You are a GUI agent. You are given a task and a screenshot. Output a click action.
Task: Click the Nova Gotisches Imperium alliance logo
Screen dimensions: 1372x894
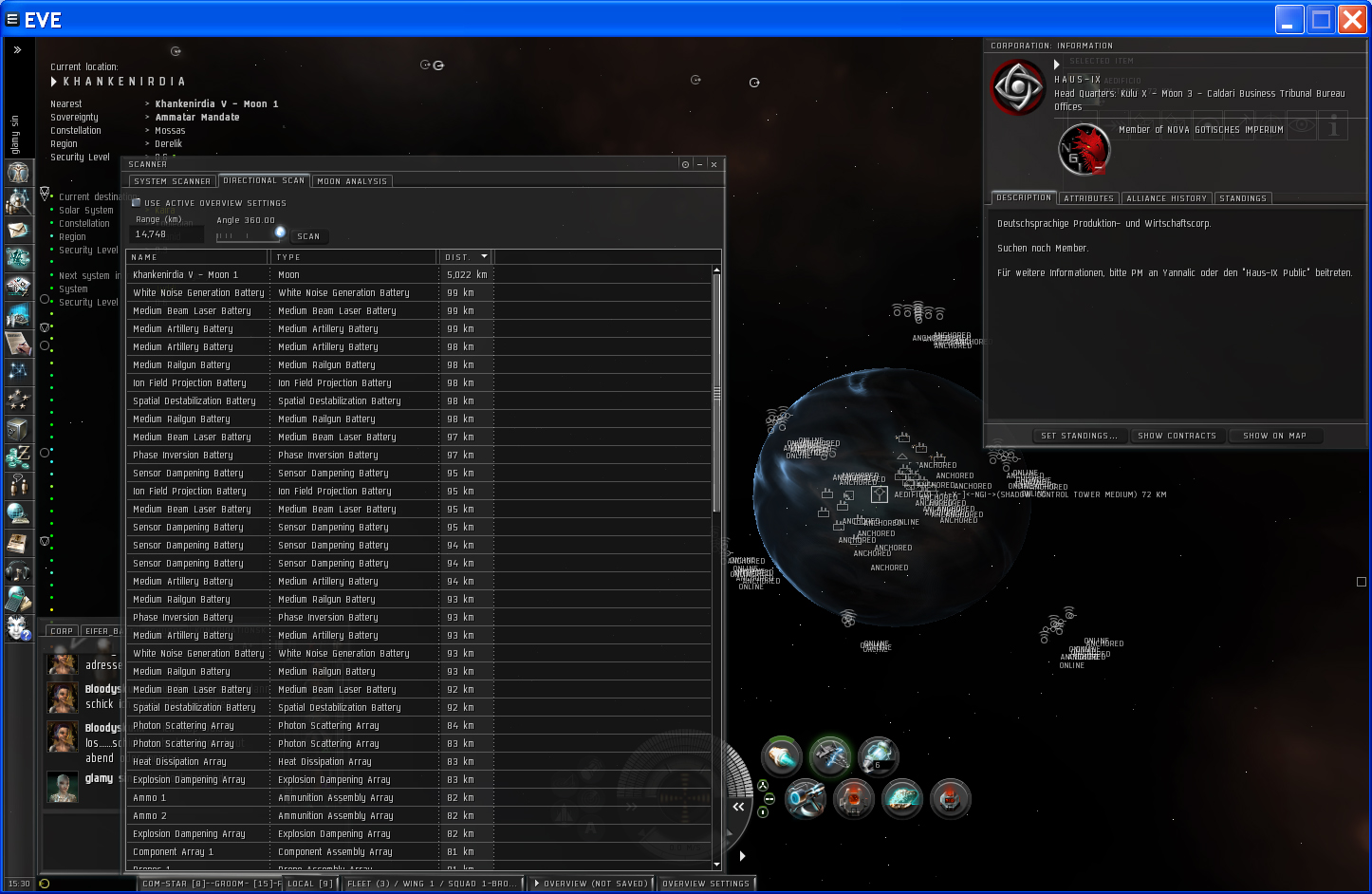[1085, 150]
